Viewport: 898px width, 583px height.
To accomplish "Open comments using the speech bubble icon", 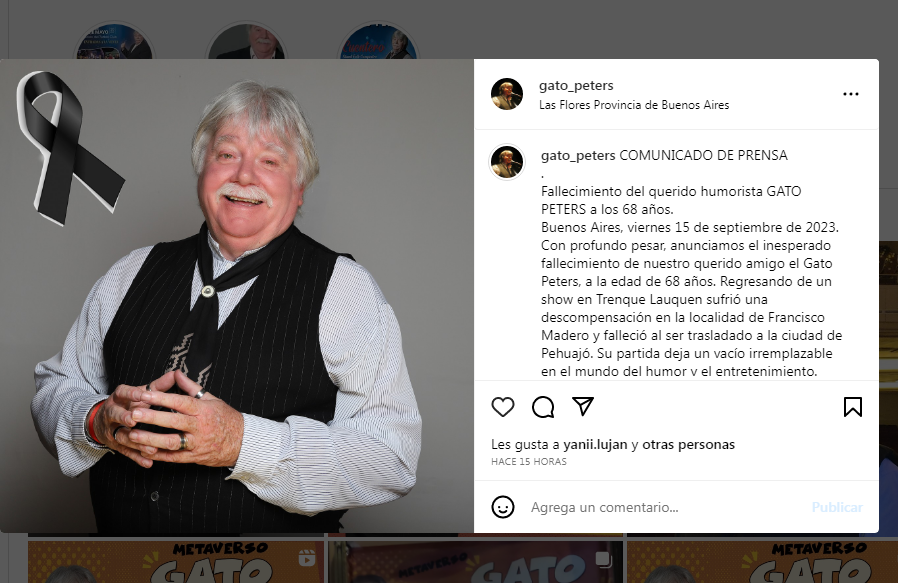I will pyautogui.click(x=543, y=407).
